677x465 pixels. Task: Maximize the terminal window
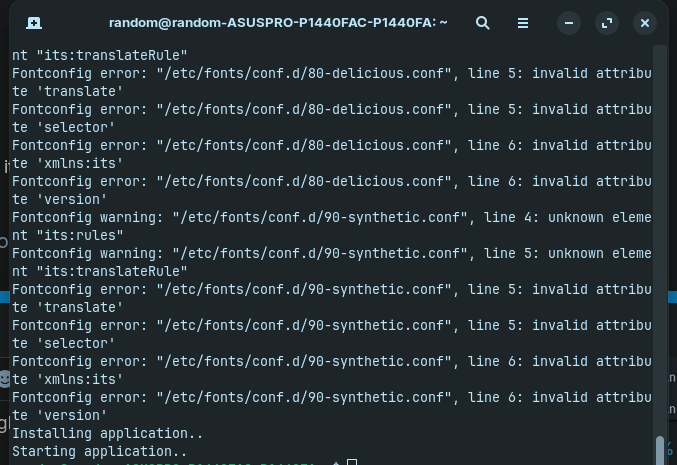click(607, 23)
